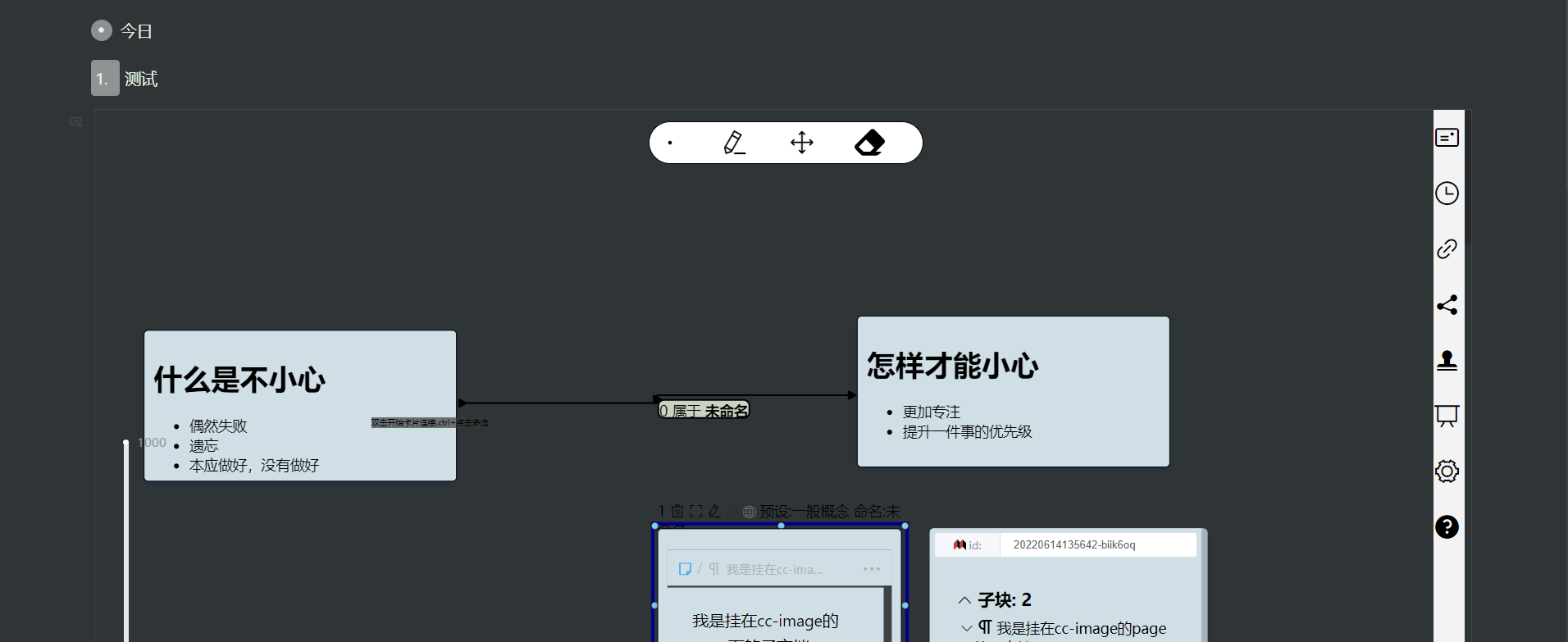1568x642 pixels.
Task: Expand the 我是挂在cc-image的page tree row
Action: click(967, 629)
